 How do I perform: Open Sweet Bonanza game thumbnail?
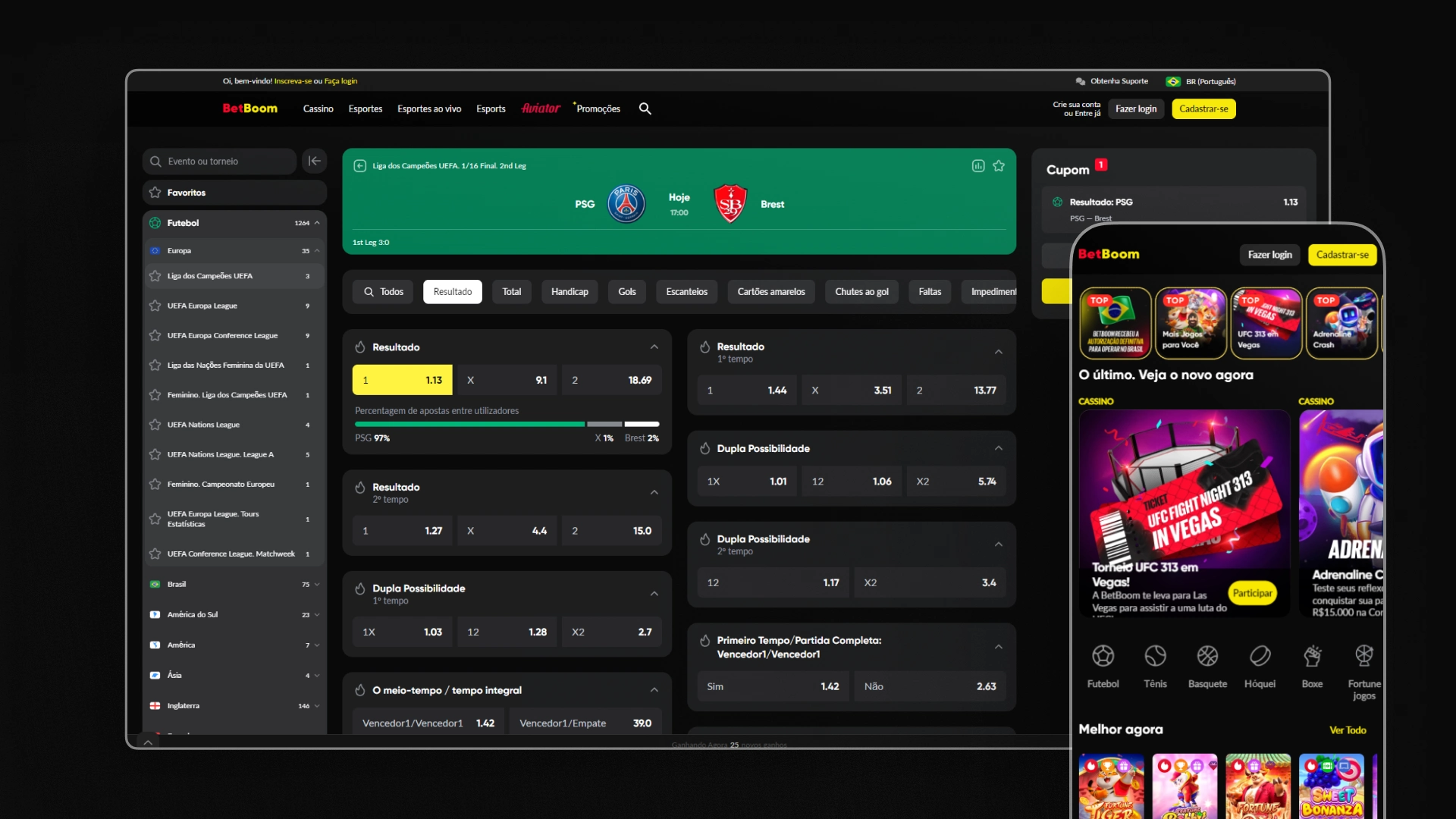tap(1331, 786)
